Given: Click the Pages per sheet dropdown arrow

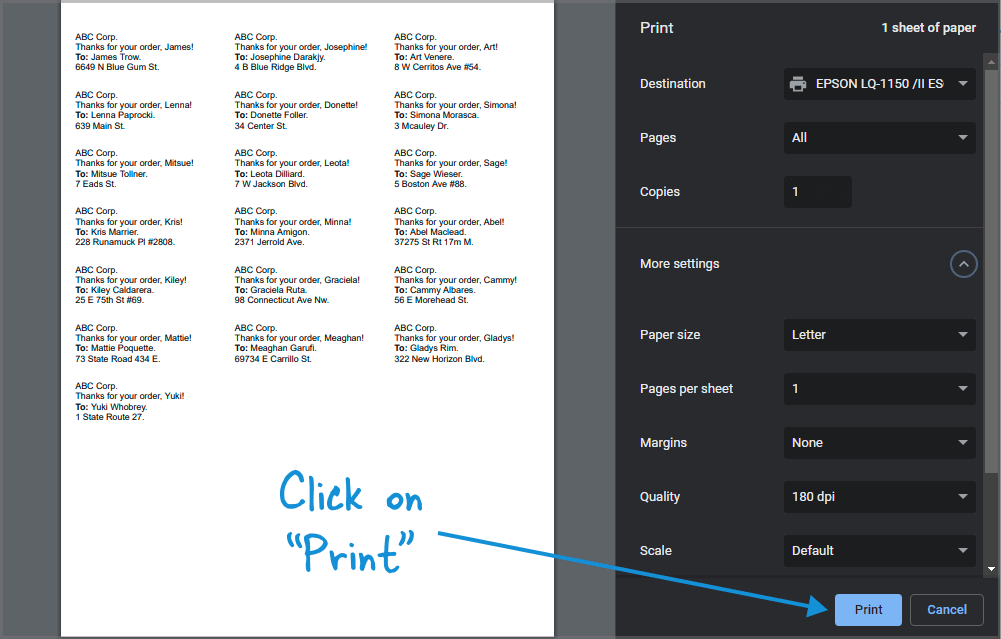Looking at the screenshot, I should pos(963,388).
